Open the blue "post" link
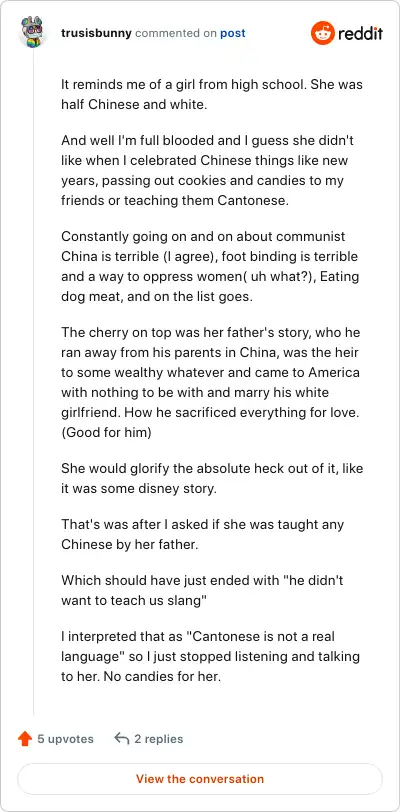 coord(233,34)
